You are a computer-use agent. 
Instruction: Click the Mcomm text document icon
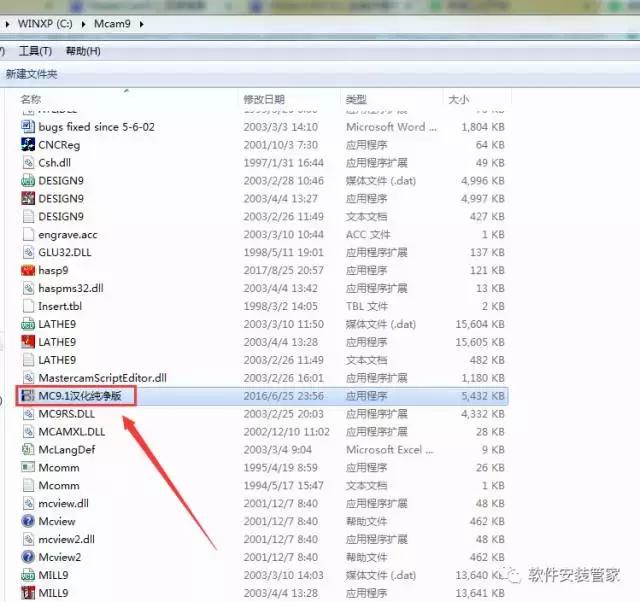28,485
